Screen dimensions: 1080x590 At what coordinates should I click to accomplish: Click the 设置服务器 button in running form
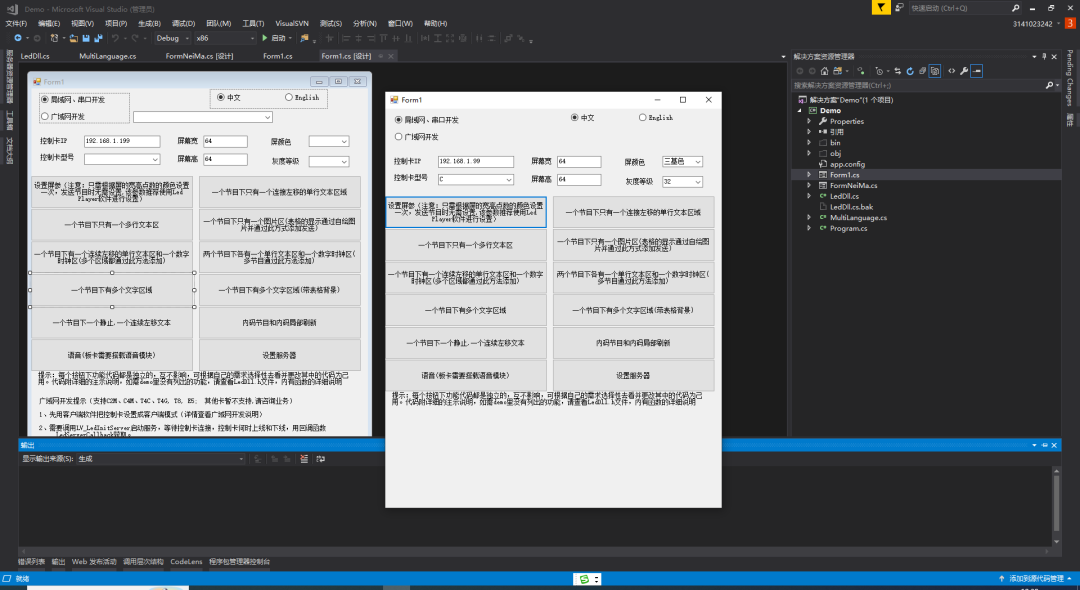[632, 375]
